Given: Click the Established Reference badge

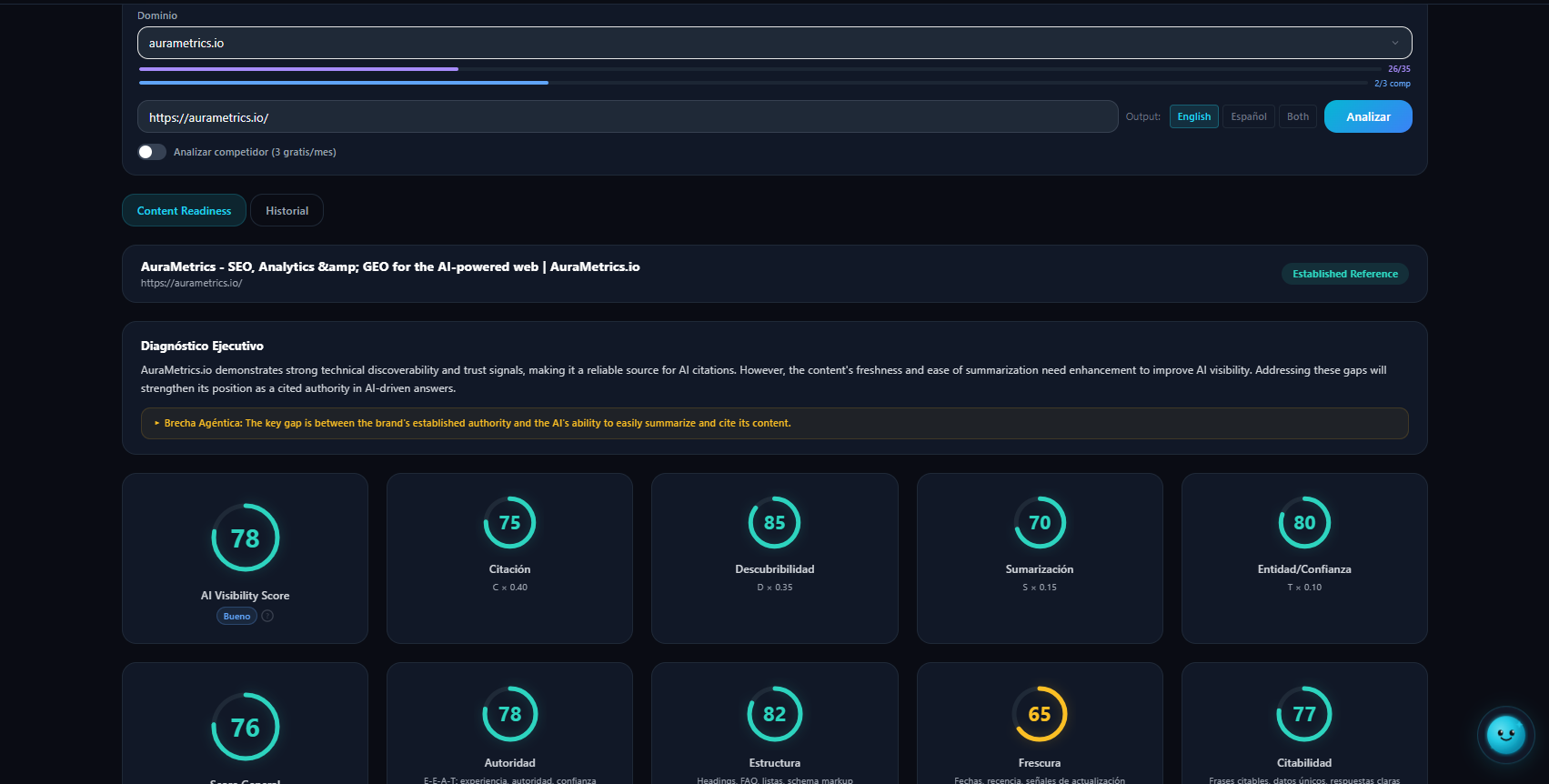Looking at the screenshot, I should pyautogui.click(x=1344, y=274).
